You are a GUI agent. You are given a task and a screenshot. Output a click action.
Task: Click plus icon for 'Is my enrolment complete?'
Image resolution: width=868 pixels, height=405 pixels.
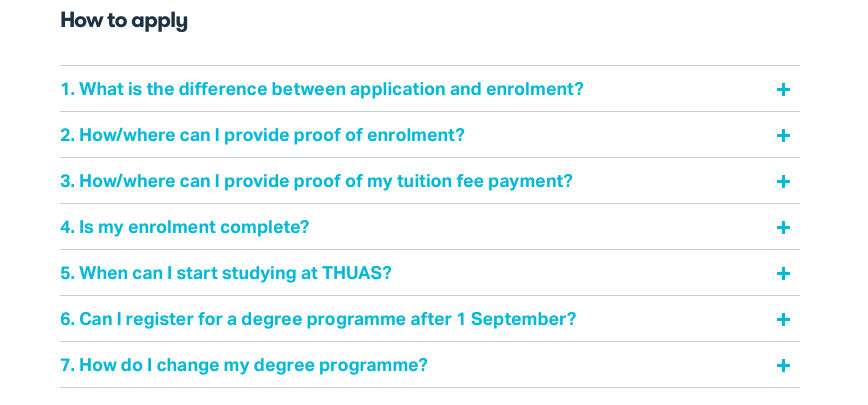(783, 228)
